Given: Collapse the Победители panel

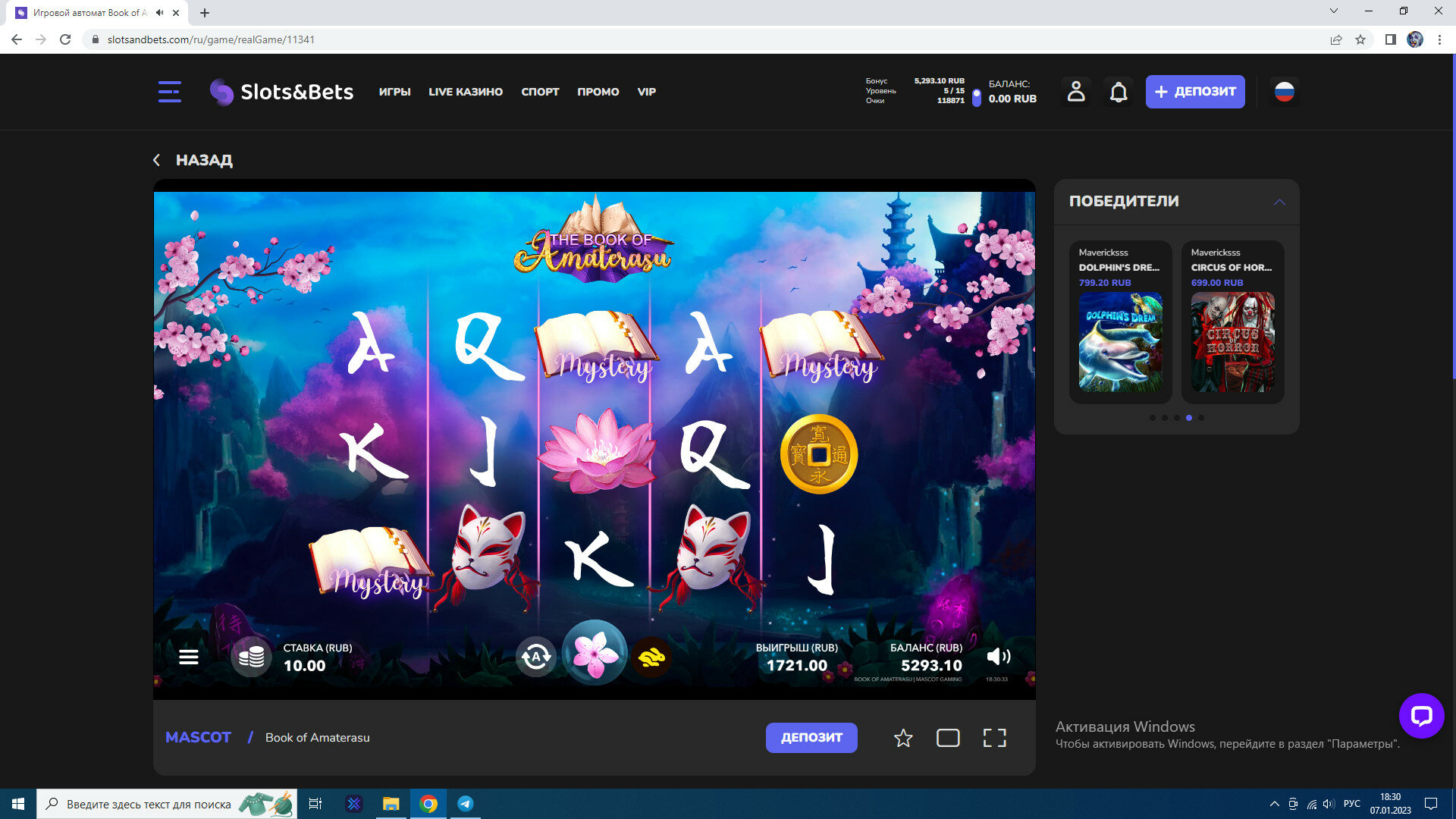Looking at the screenshot, I should coord(1279,202).
